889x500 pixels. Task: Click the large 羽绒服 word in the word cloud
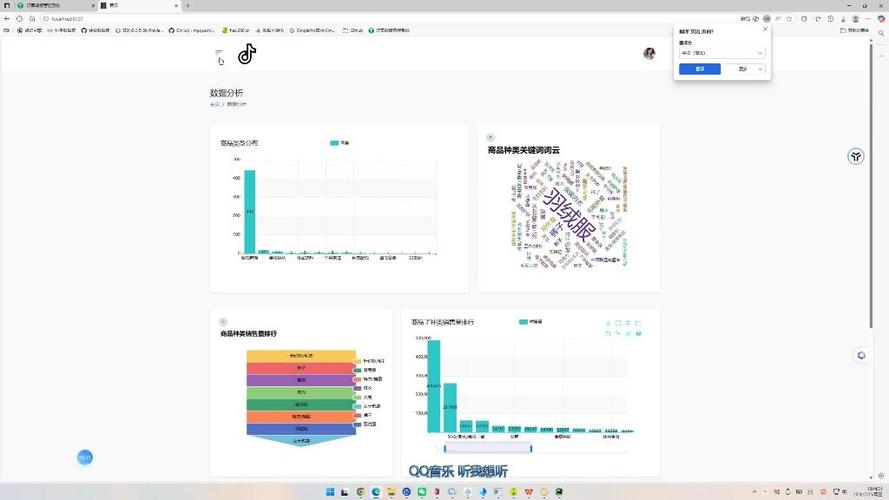[569, 216]
